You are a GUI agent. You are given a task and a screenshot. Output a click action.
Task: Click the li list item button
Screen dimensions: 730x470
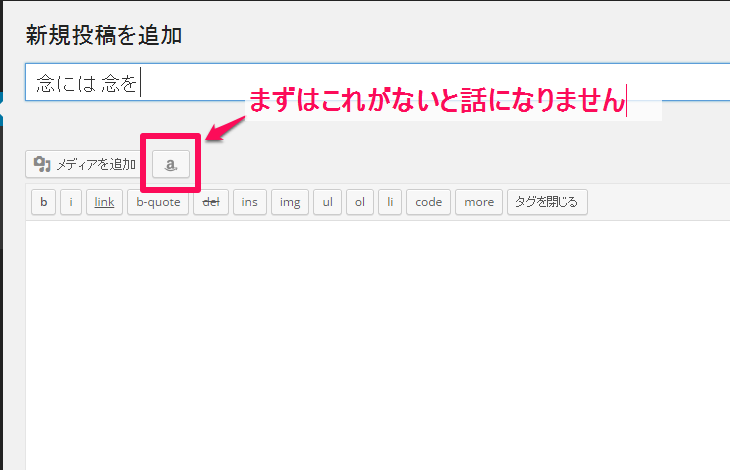click(390, 202)
